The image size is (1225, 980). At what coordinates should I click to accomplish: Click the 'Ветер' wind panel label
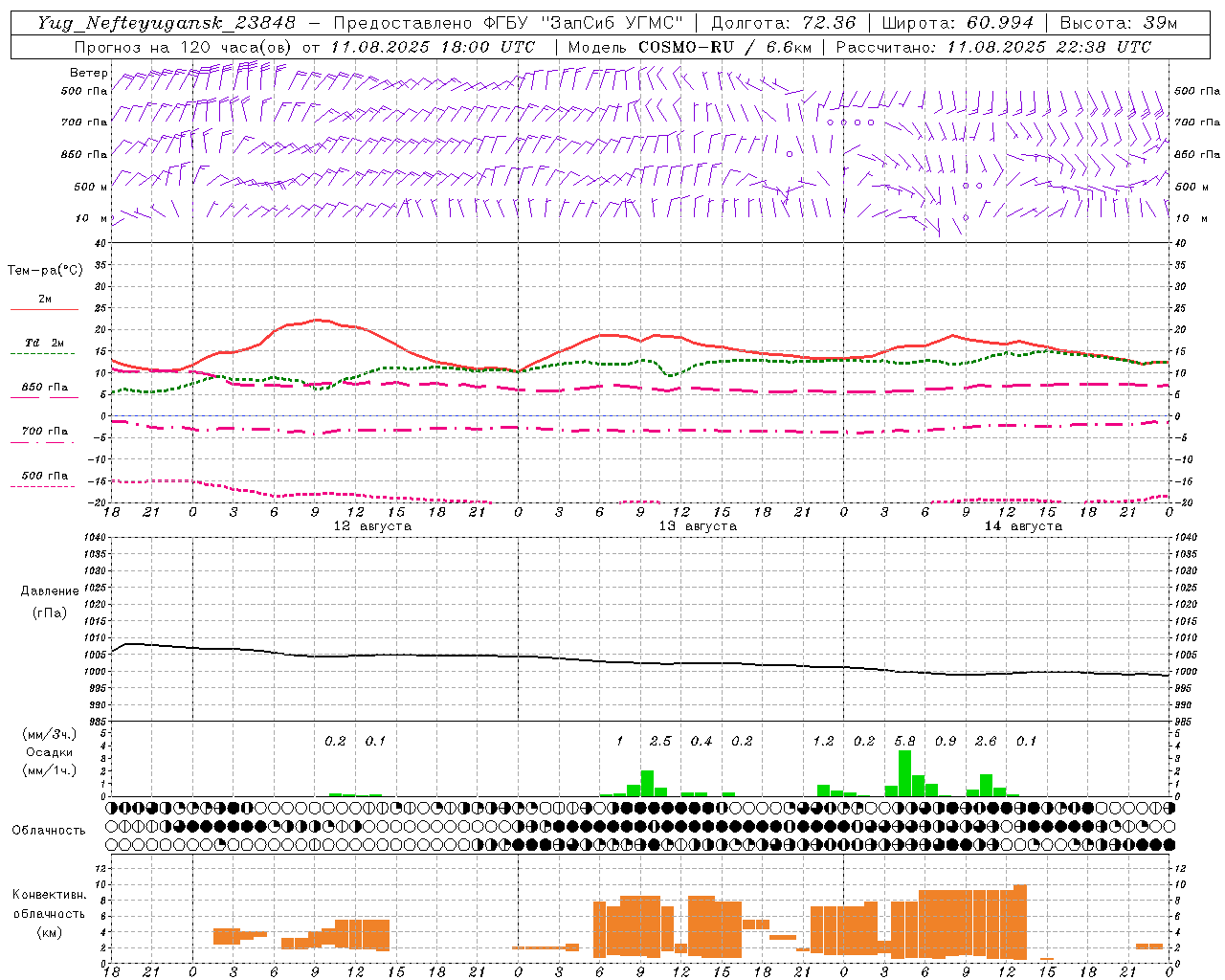click(x=89, y=73)
